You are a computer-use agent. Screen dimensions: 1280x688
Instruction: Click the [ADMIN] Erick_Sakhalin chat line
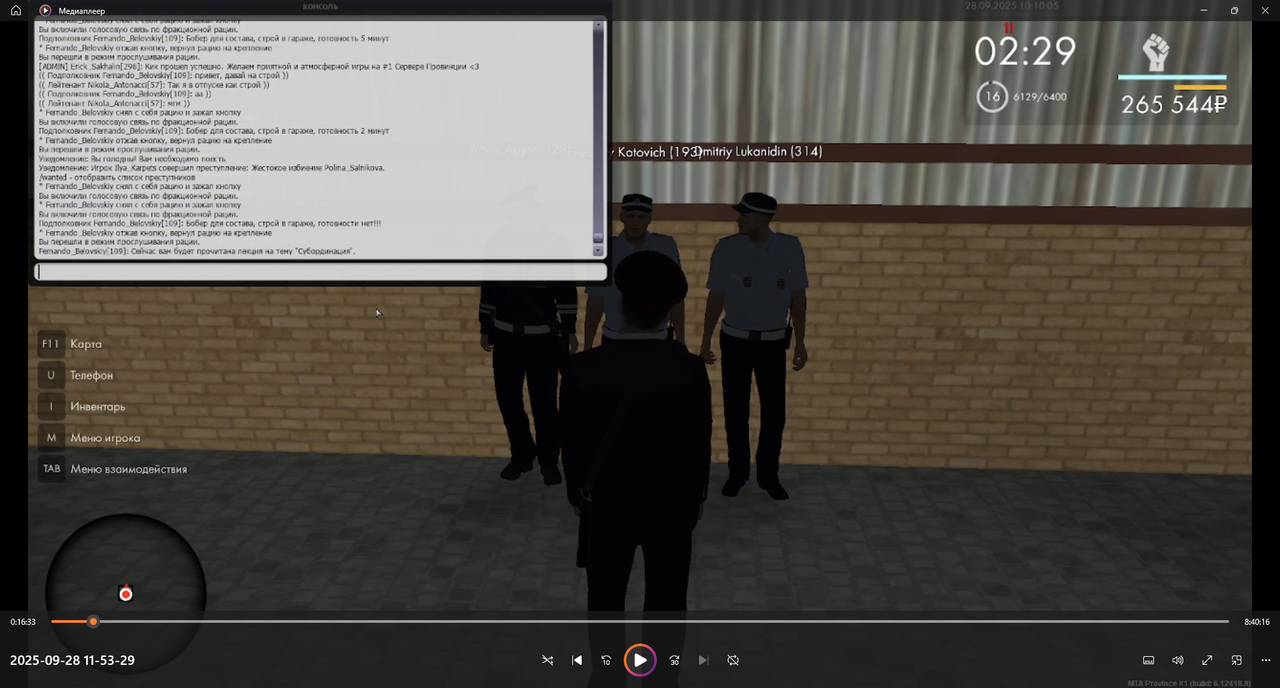(259, 66)
